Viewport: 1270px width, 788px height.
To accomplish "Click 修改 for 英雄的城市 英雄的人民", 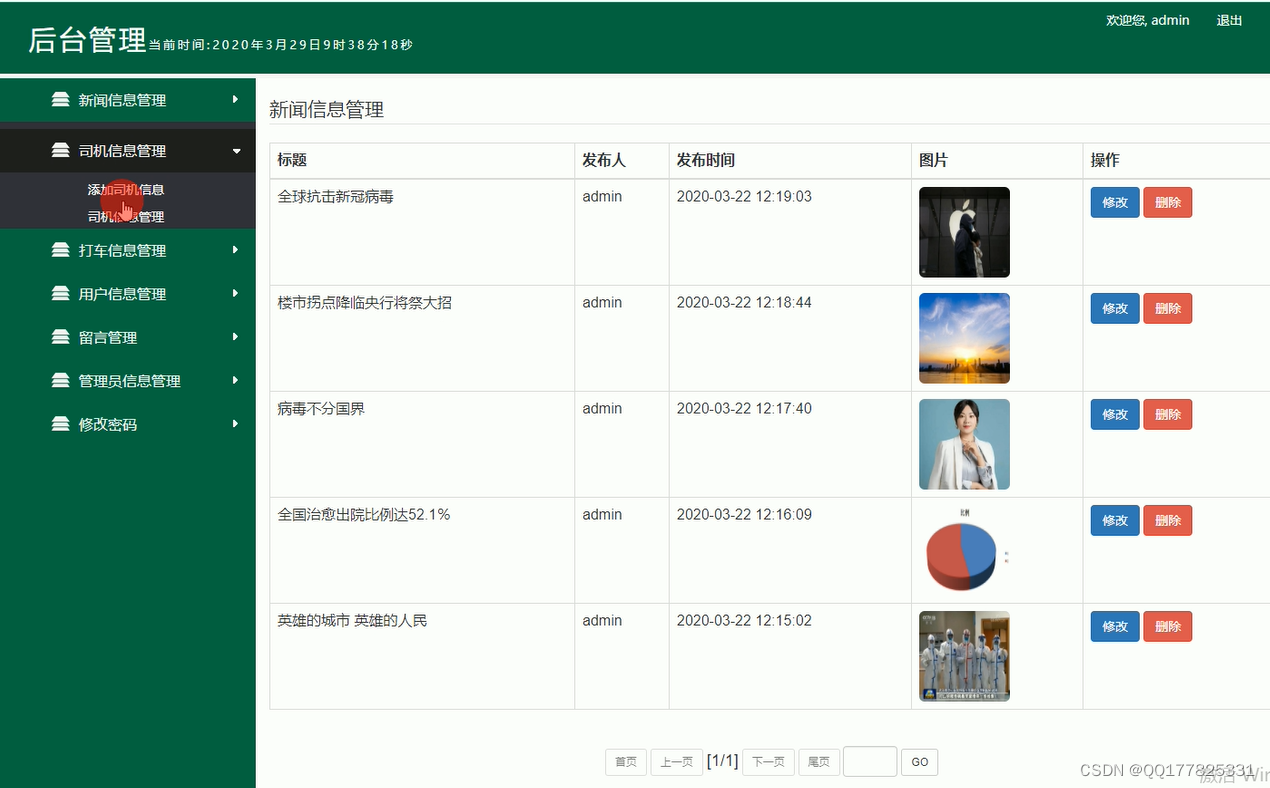I will pyautogui.click(x=1115, y=626).
